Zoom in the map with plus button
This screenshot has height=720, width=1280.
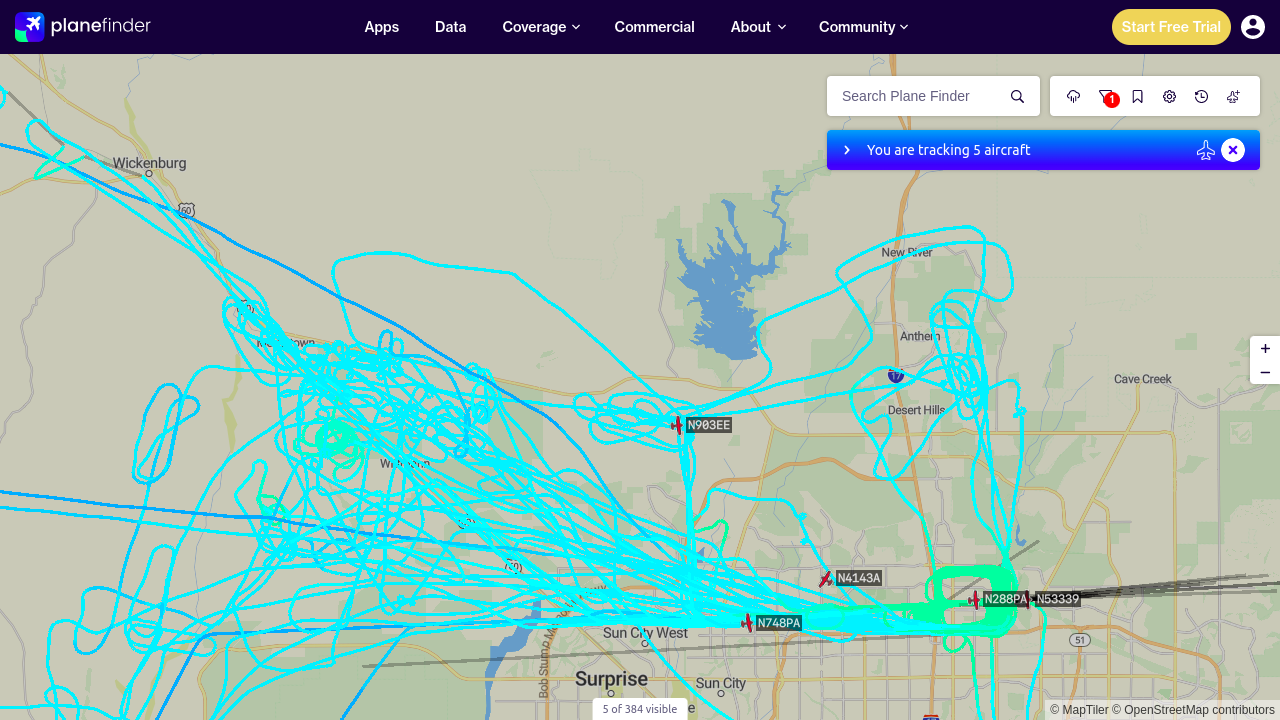(1265, 348)
